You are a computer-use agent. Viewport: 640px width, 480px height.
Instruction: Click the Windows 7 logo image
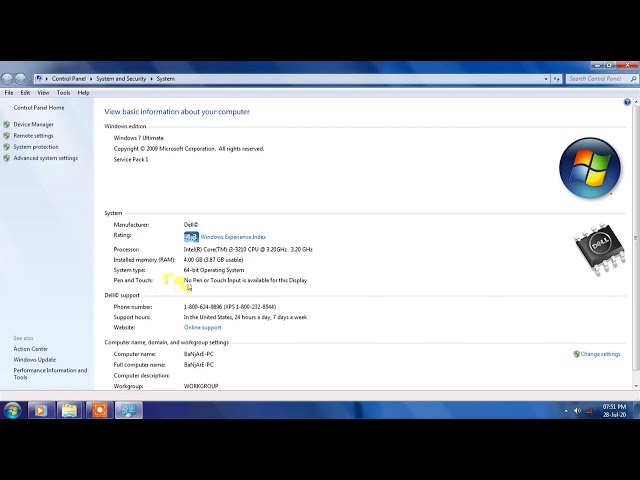[590, 168]
